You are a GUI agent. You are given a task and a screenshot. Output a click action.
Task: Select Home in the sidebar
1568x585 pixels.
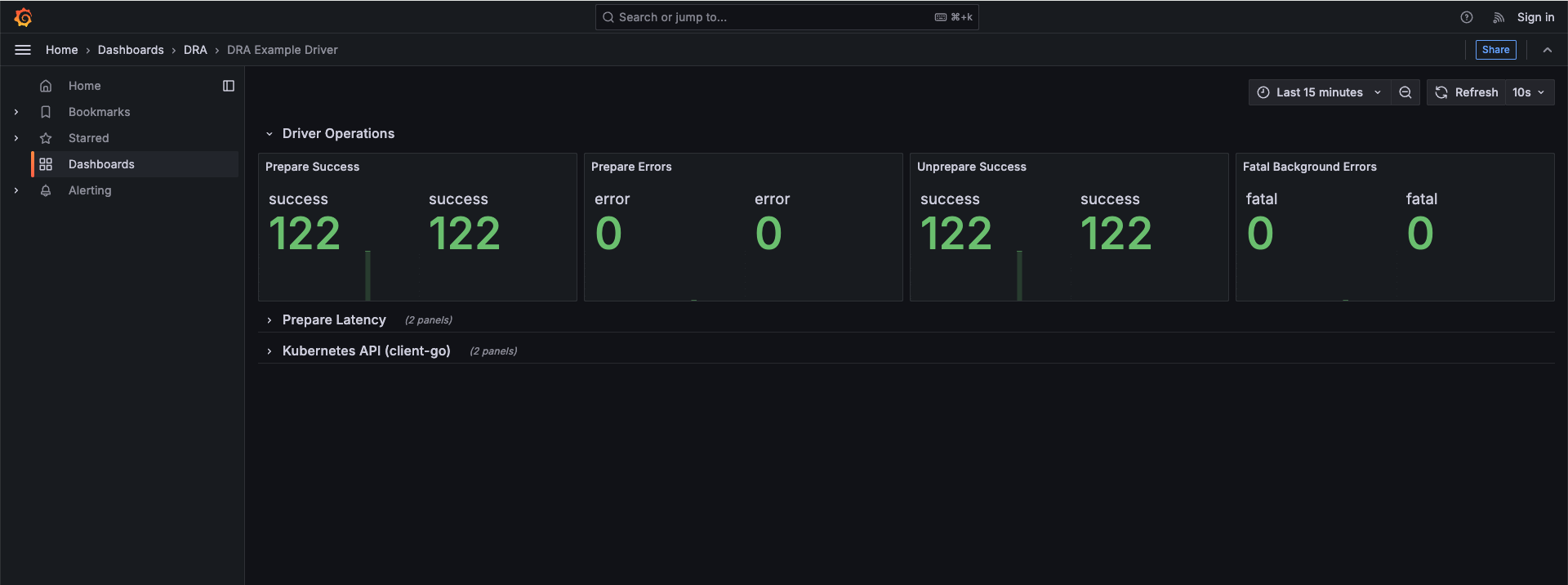click(85, 86)
